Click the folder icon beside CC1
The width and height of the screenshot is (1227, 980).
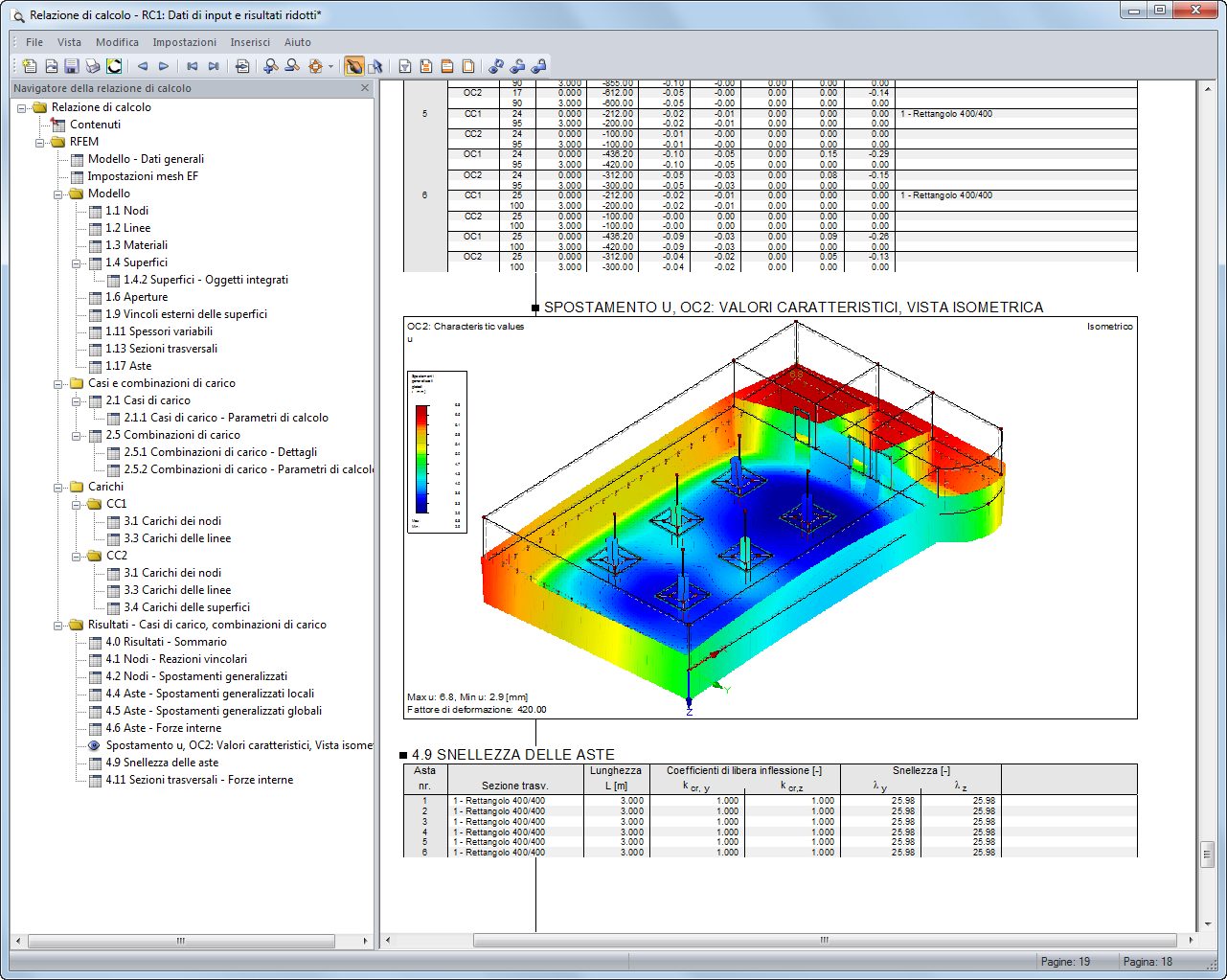coord(95,504)
